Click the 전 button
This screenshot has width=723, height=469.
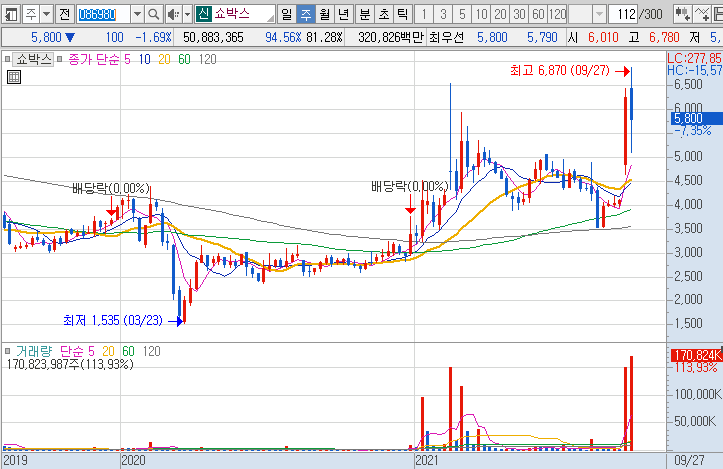(65, 14)
